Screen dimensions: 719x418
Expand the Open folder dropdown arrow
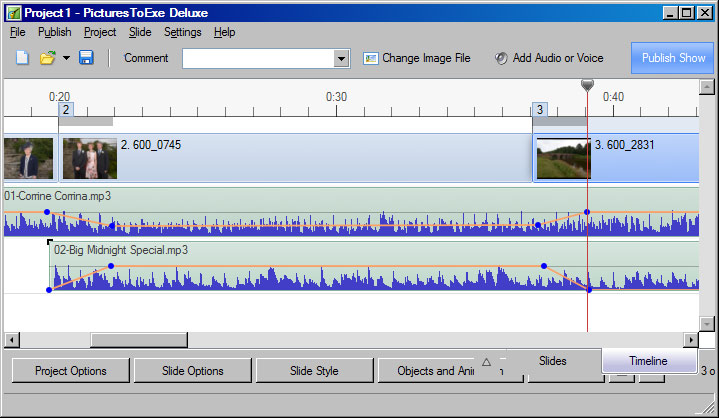(x=66, y=58)
